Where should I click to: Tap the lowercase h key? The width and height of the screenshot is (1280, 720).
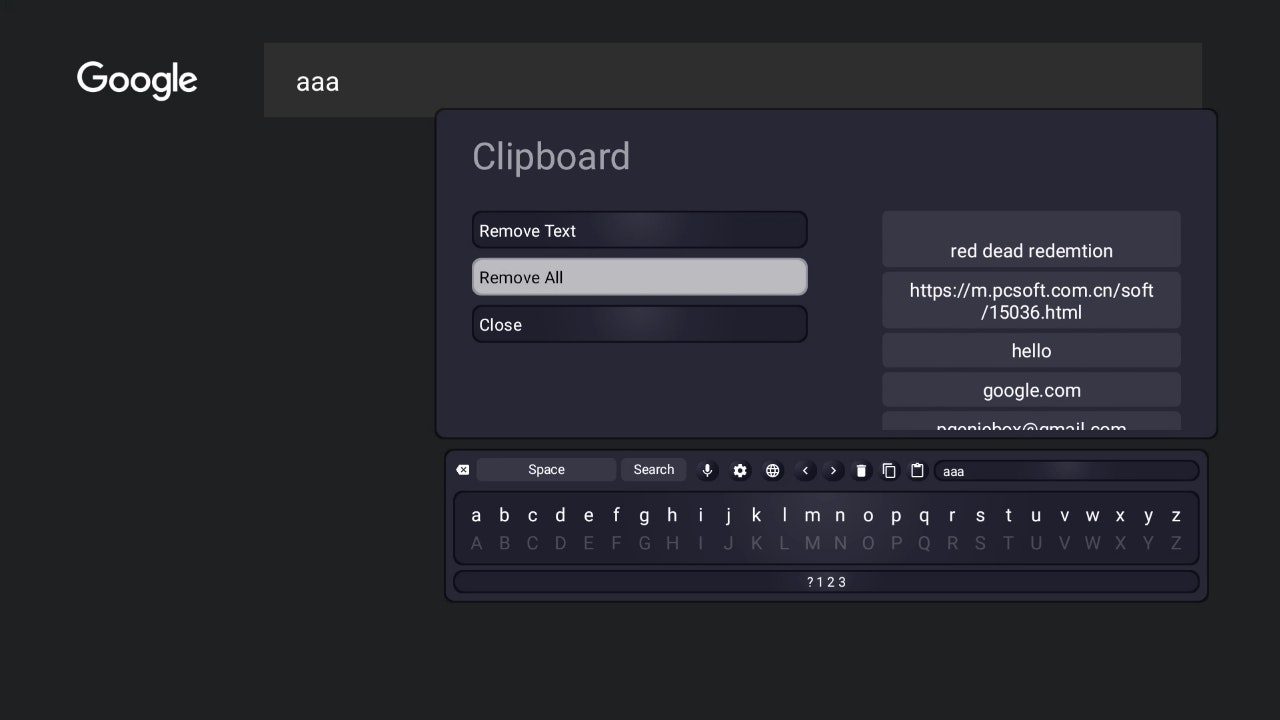point(672,516)
